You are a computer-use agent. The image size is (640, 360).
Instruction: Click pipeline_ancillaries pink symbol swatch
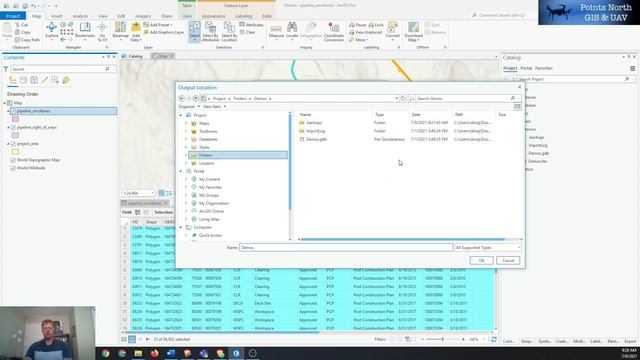coord(16,119)
